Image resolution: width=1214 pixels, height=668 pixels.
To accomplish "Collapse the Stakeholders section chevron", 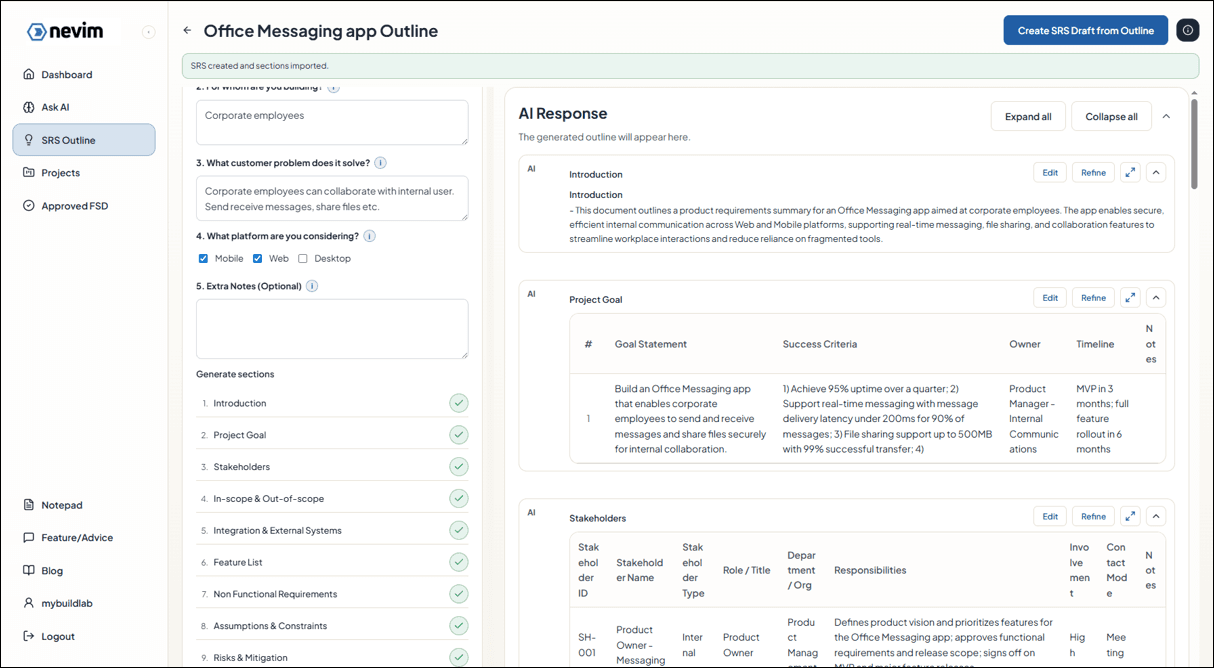I will [x=1156, y=517].
